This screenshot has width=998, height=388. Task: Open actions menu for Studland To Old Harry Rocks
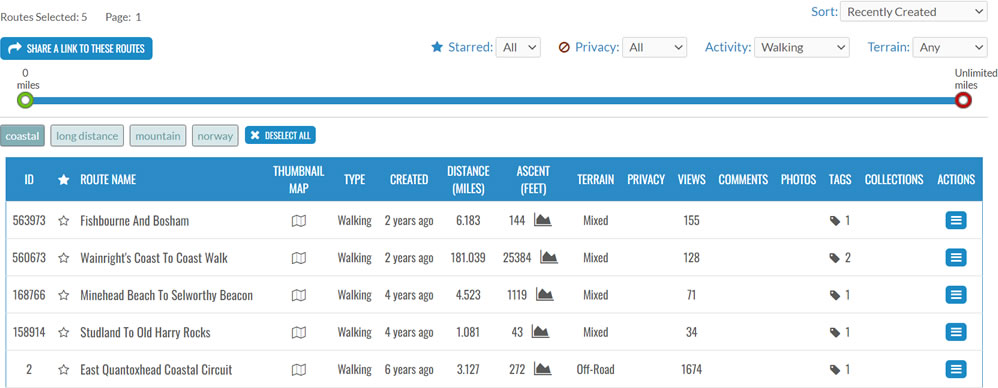coord(955,332)
